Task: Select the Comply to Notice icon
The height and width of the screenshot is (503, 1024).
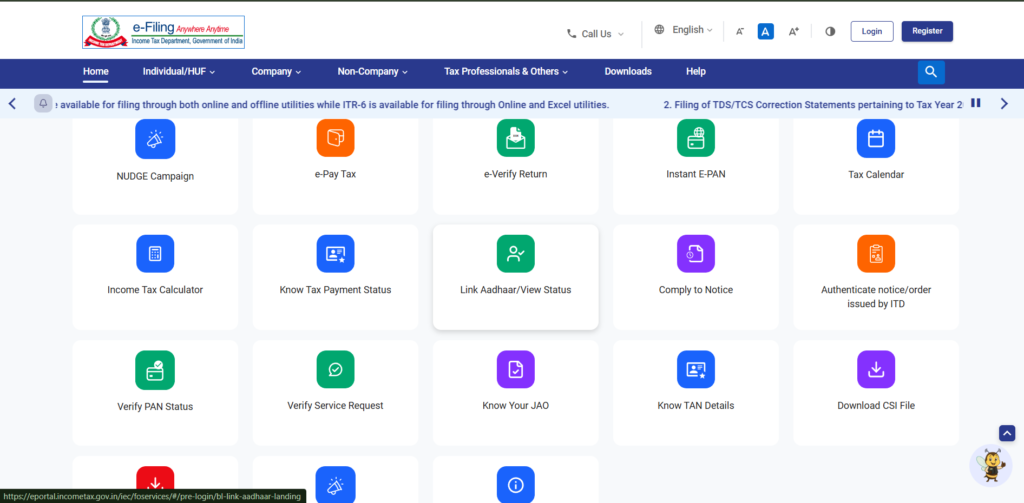Action: [696, 253]
